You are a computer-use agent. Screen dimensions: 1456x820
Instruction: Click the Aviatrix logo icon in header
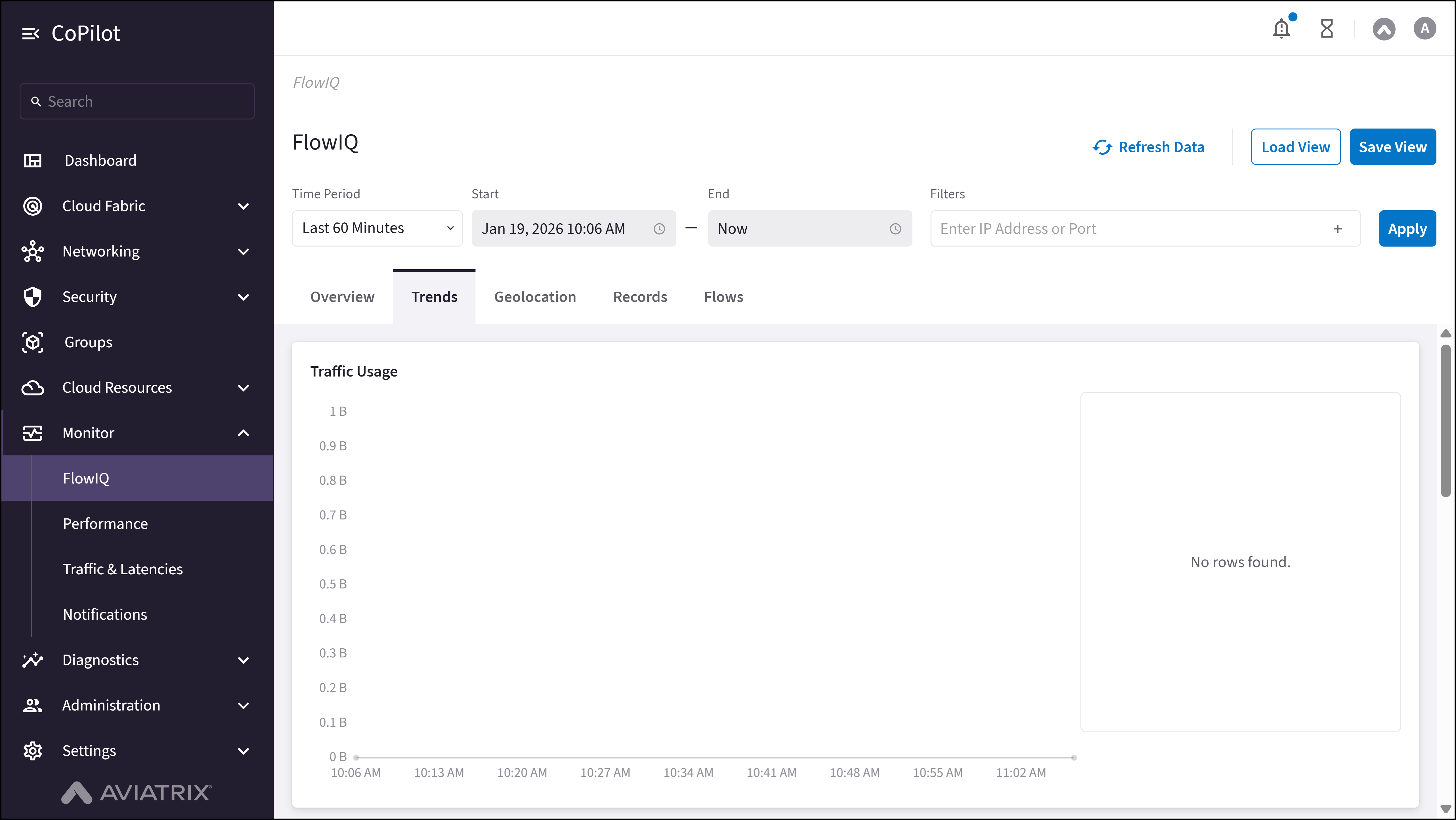point(1384,29)
